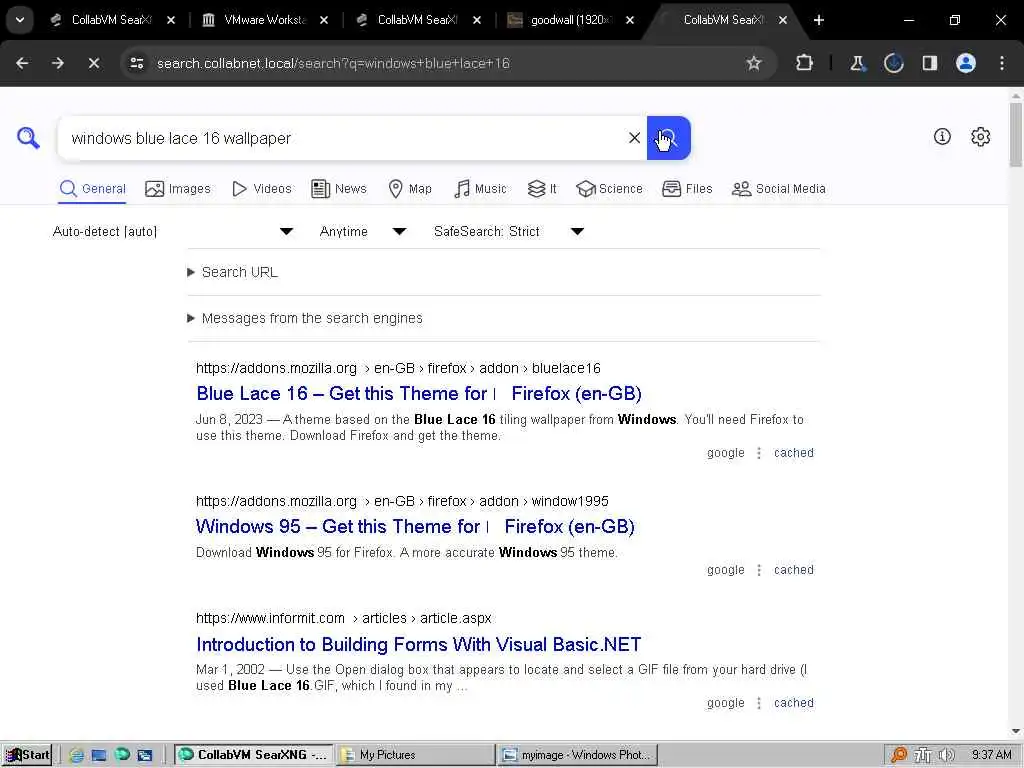View site information icon in address bar
Image resolution: width=1024 pixels, height=768 pixels.
[136, 63]
